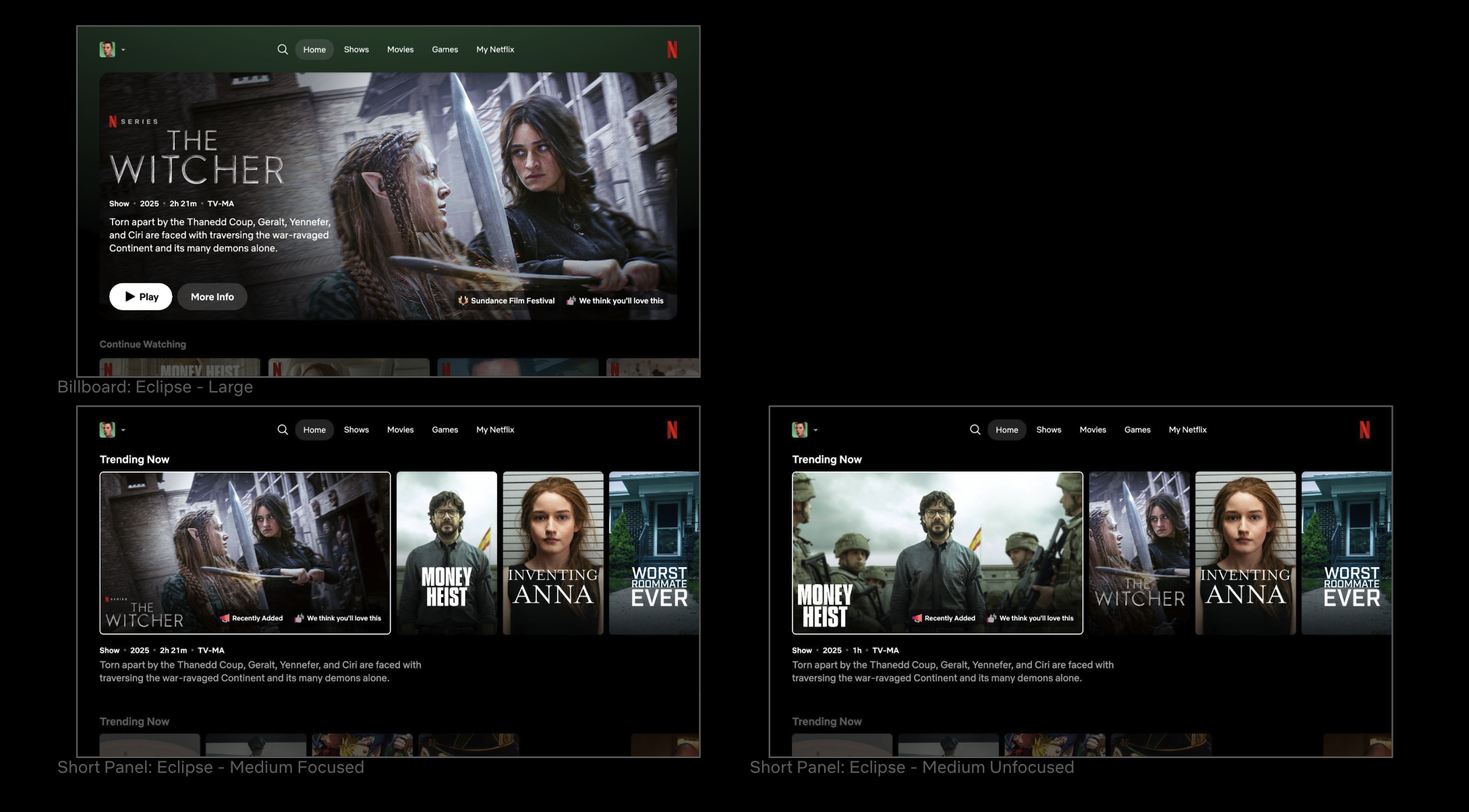
Task: Select Money Heist poster in Medium Focused frame
Action: coord(447,553)
